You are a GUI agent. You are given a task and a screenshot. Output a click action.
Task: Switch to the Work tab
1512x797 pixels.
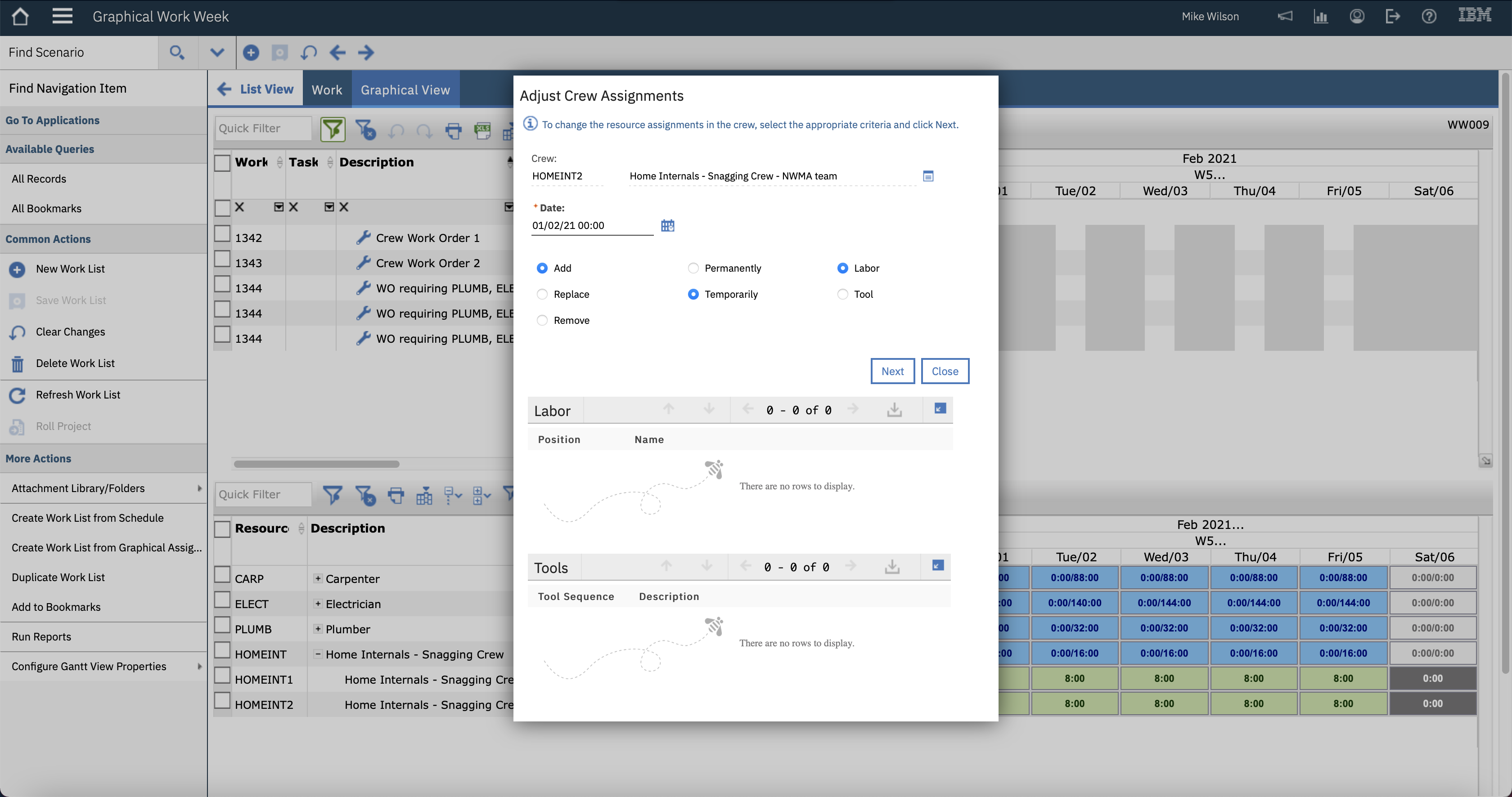pos(326,90)
